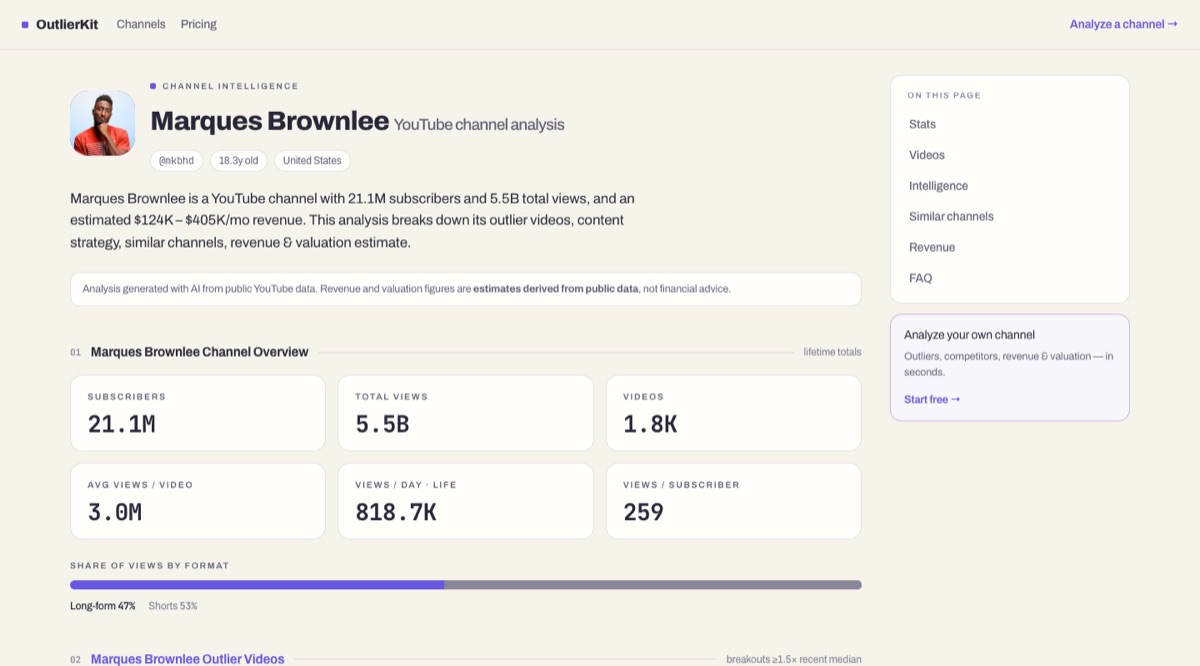The image size is (1200, 666).
Task: Click the Analyze a channel link
Action: pyautogui.click(x=1123, y=24)
